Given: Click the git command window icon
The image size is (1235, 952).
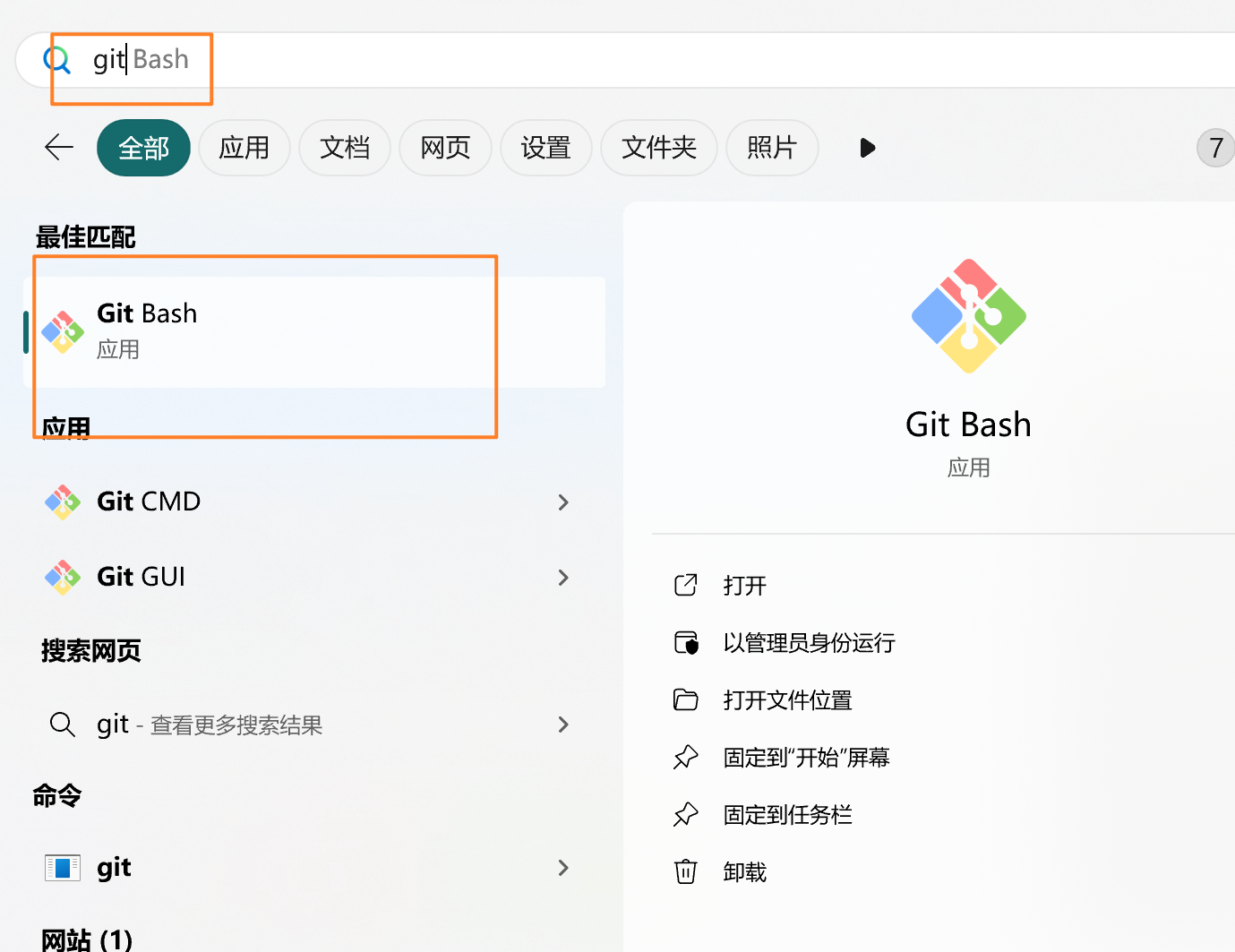Looking at the screenshot, I should pyautogui.click(x=63, y=868).
